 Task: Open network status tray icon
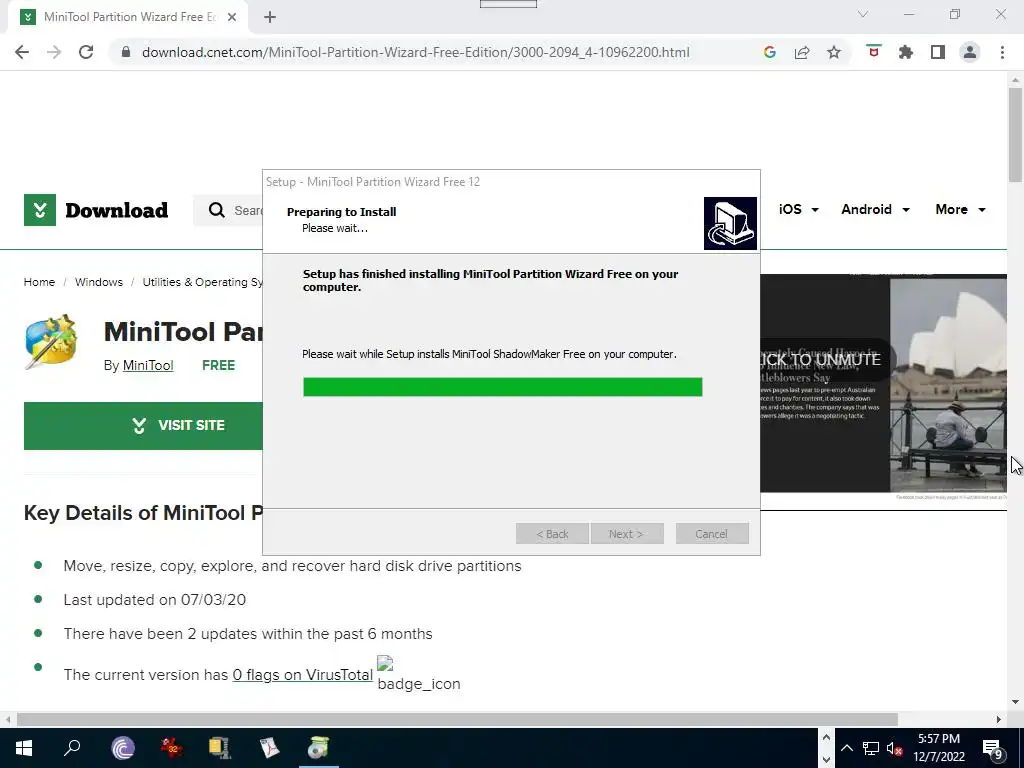[871, 748]
